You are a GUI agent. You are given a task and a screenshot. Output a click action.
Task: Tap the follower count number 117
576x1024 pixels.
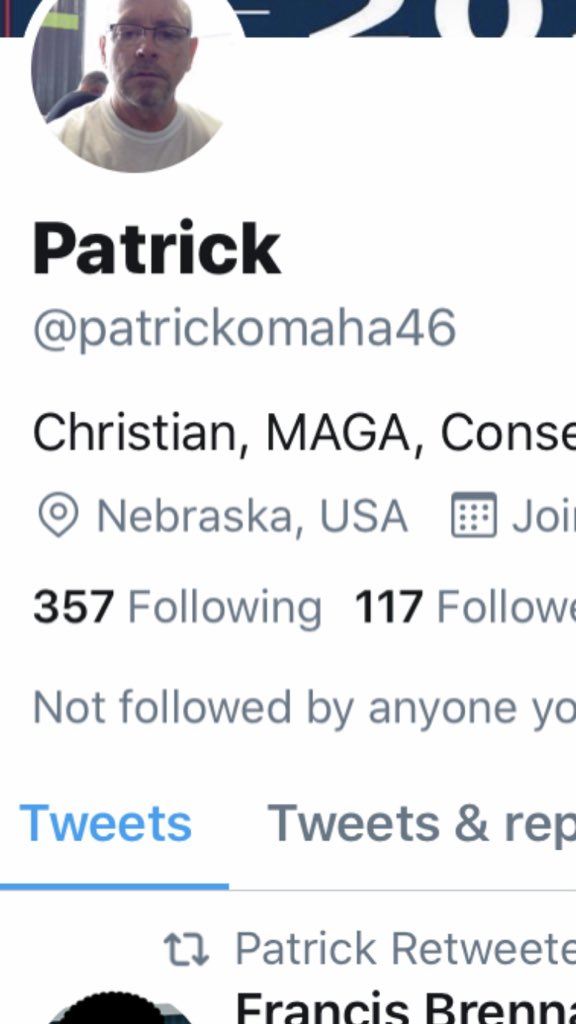(x=389, y=607)
